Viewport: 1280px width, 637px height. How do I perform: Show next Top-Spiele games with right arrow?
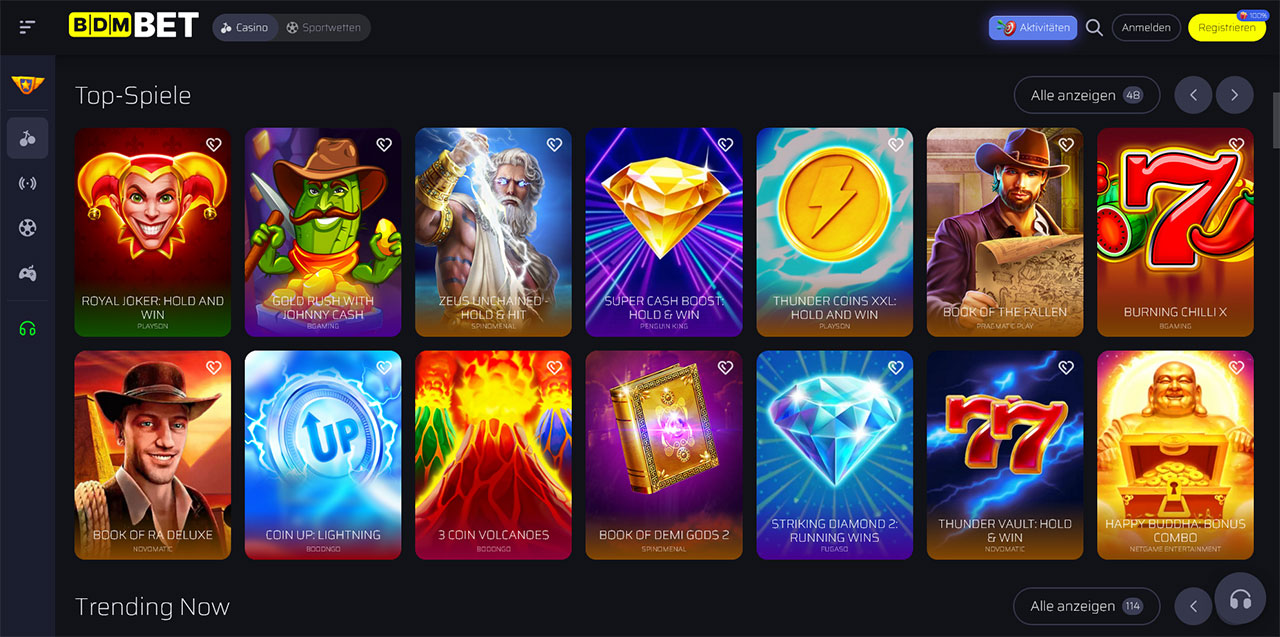point(1235,95)
